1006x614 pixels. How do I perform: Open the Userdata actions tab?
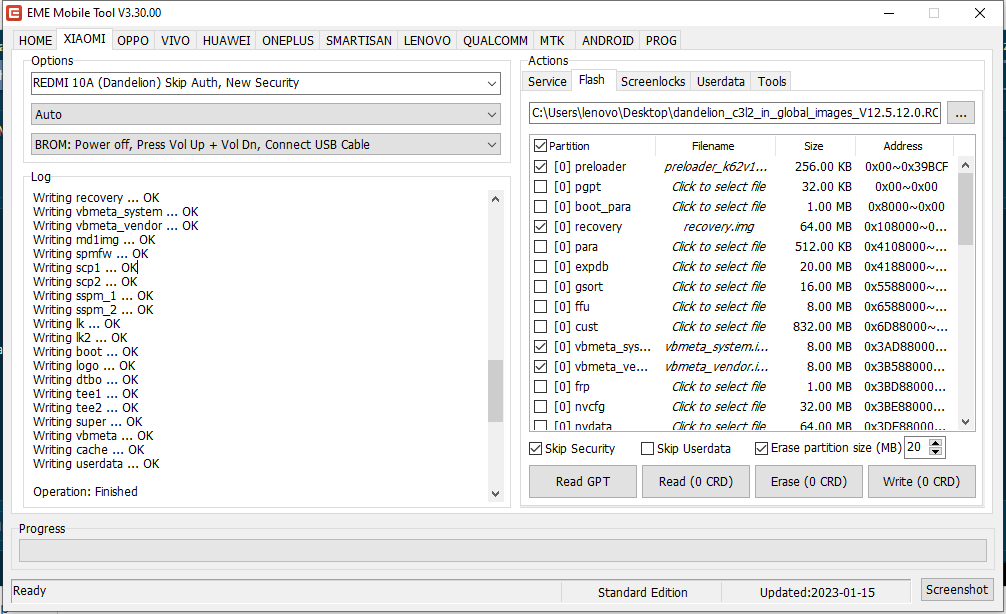[720, 81]
